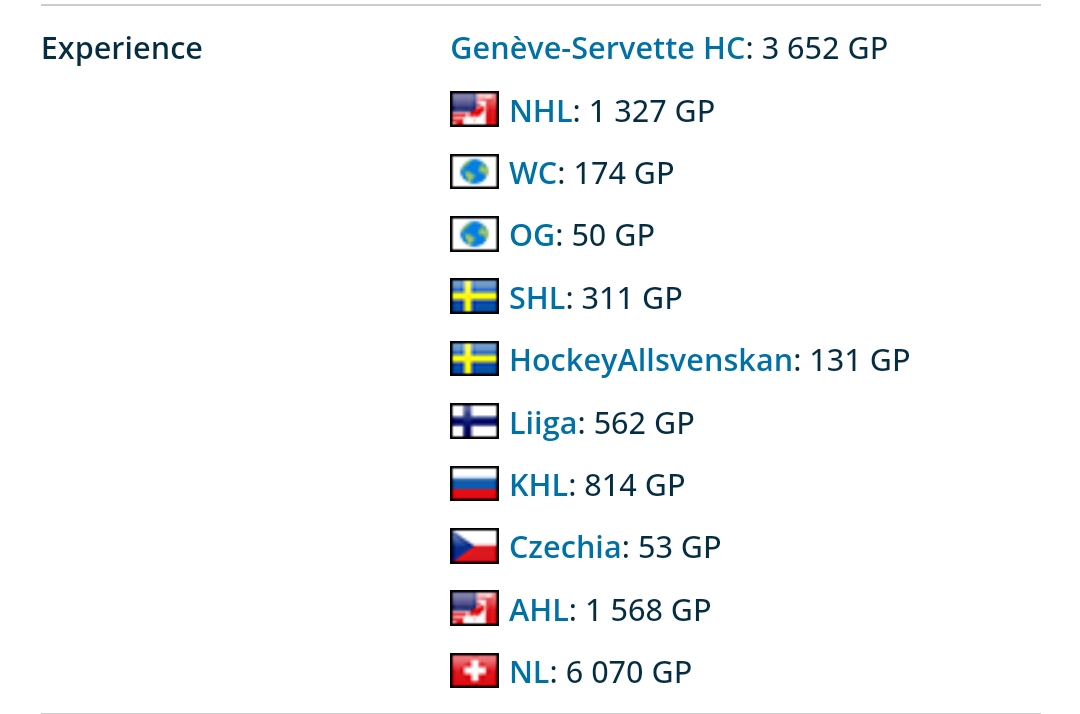Click the Czech flag icon
This screenshot has height=714, width=1080.
click(x=474, y=546)
